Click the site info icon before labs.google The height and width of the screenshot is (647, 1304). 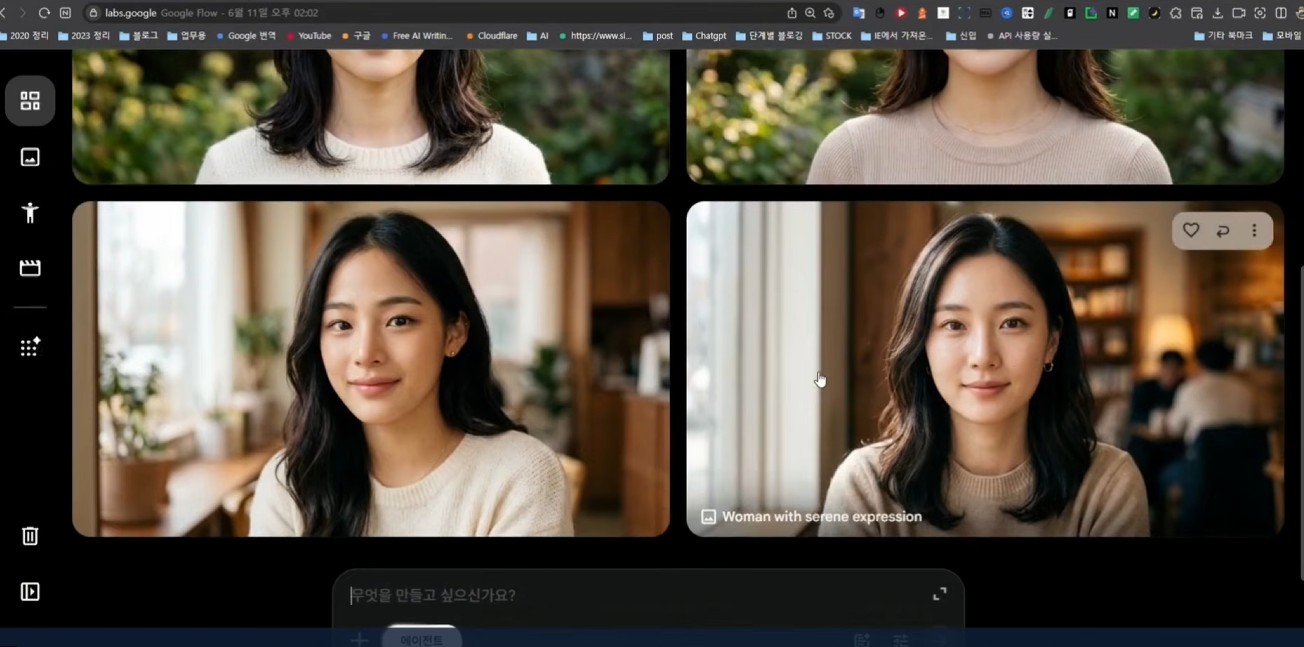pyautogui.click(x=93, y=13)
